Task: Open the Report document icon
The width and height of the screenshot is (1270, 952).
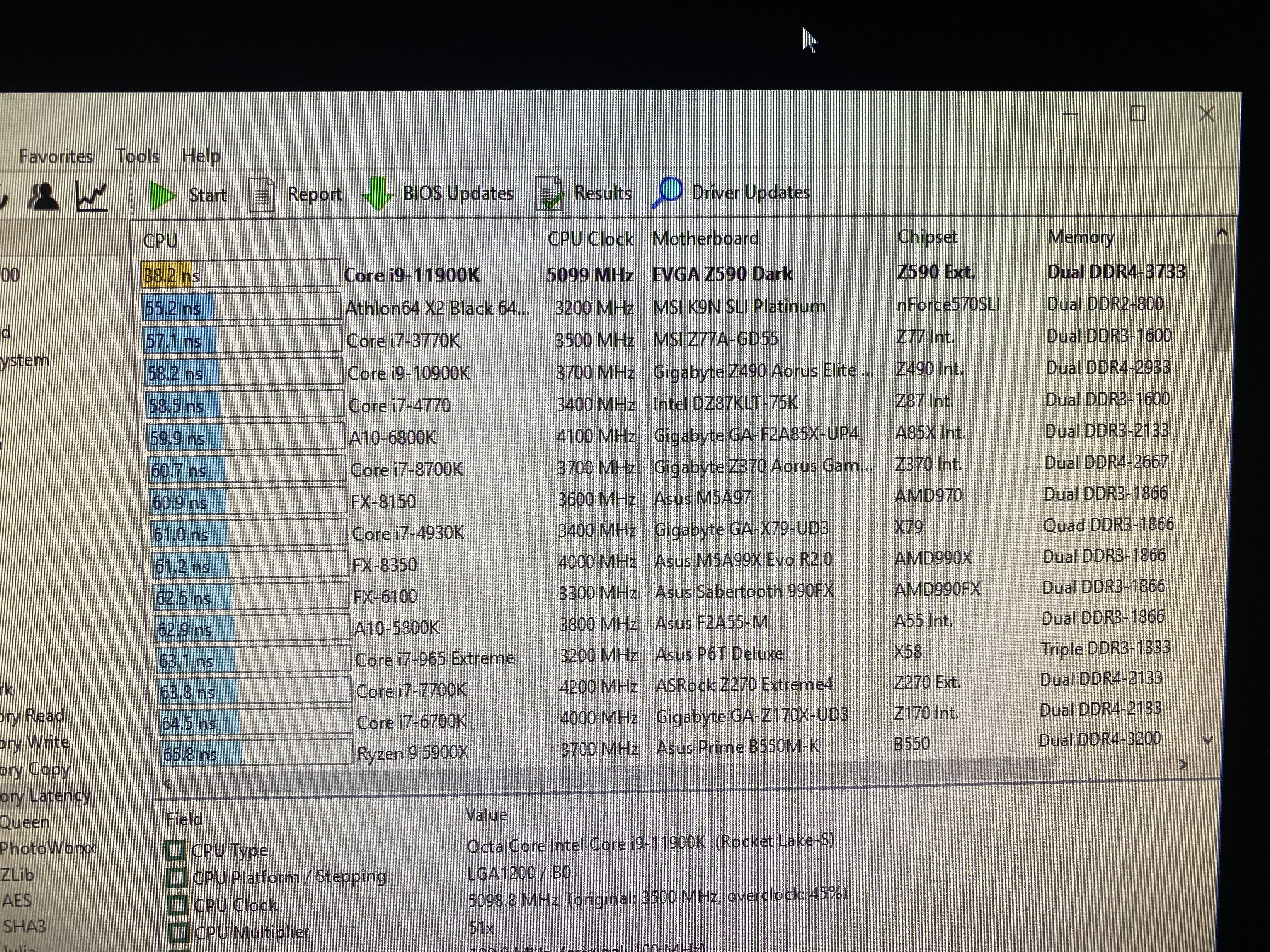Action: click(261, 195)
